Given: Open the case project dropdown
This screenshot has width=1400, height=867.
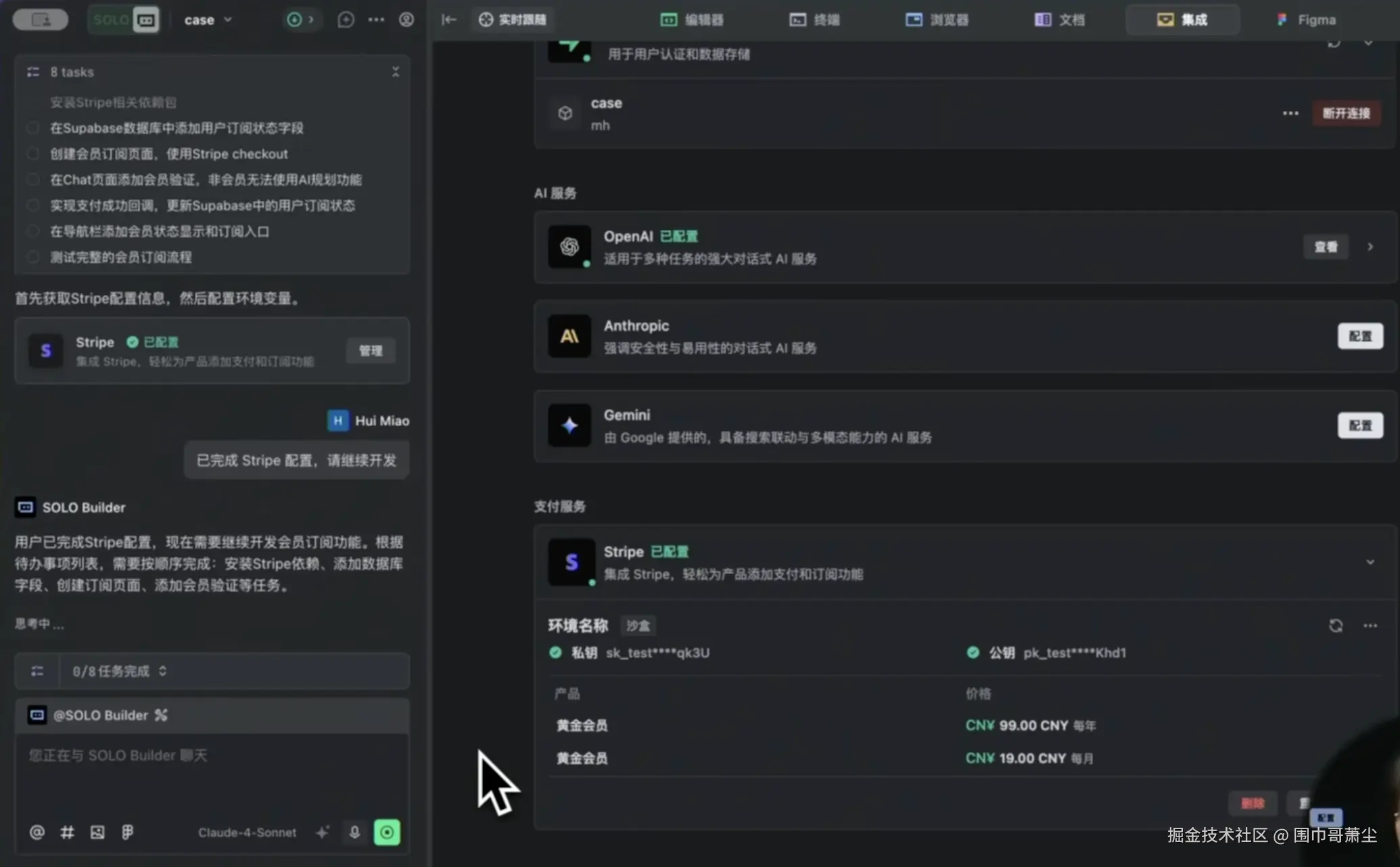Looking at the screenshot, I should point(208,20).
